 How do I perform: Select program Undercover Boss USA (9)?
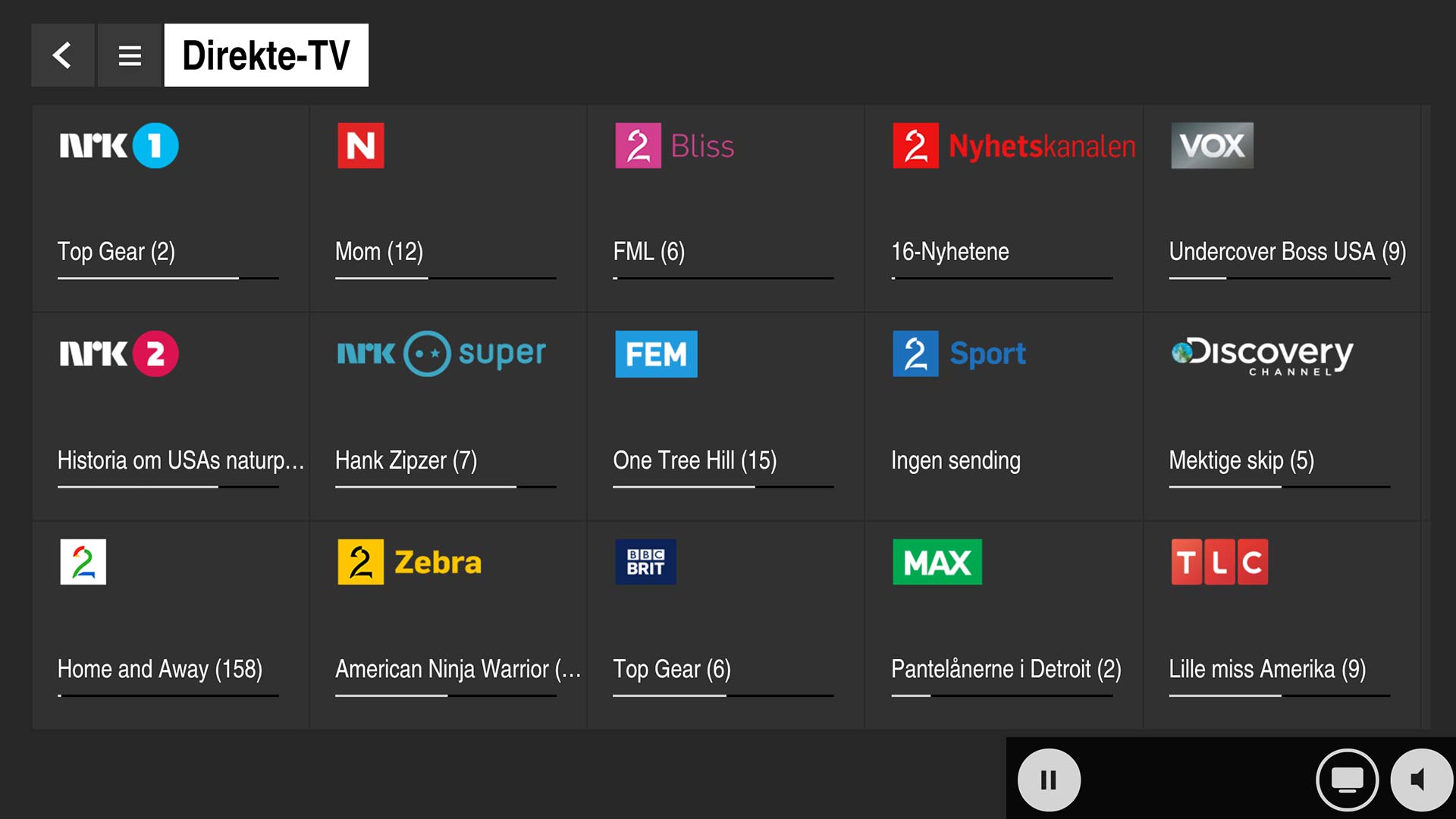(x=1288, y=252)
